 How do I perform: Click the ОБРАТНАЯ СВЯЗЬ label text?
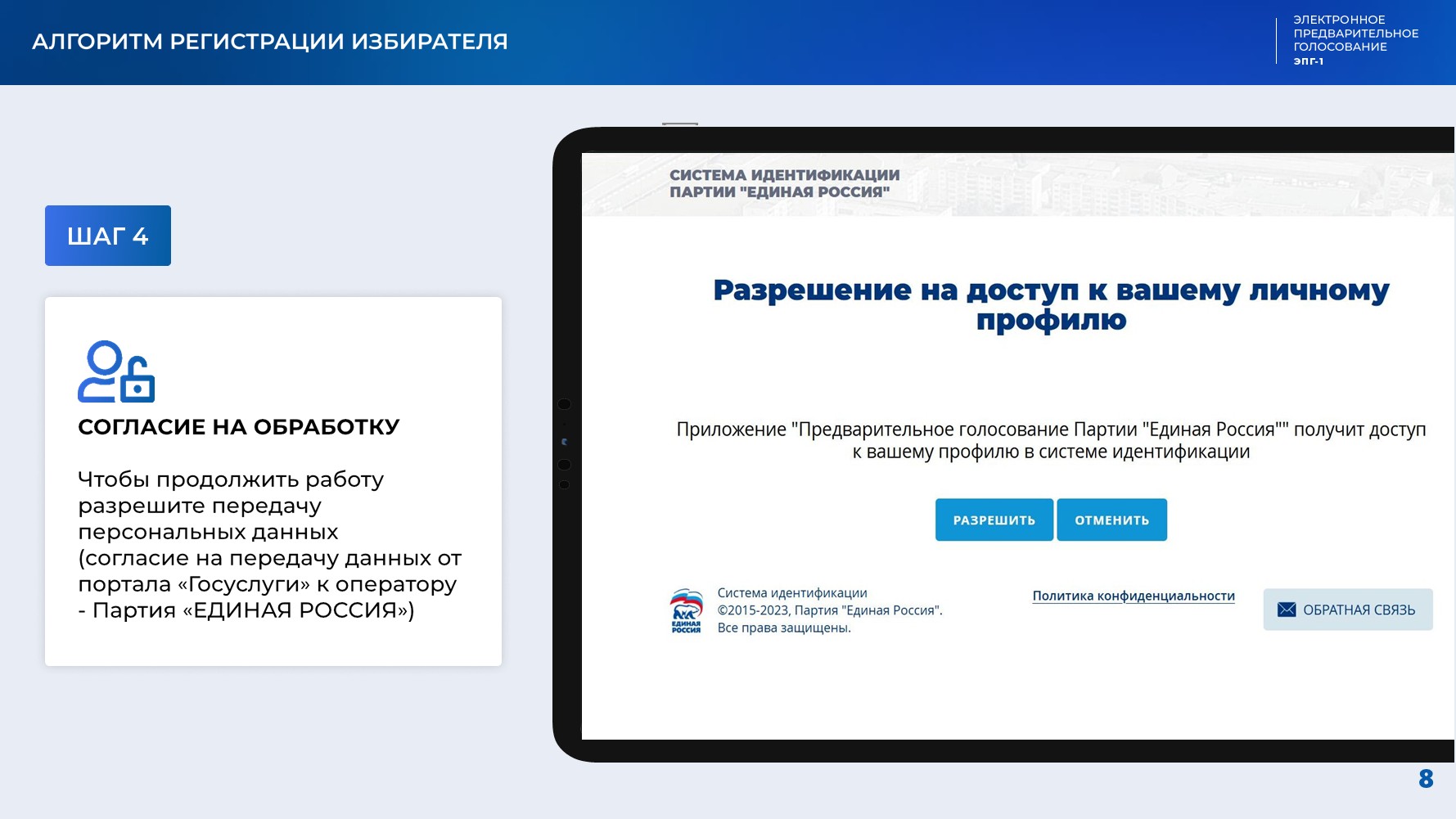[x=1359, y=610]
